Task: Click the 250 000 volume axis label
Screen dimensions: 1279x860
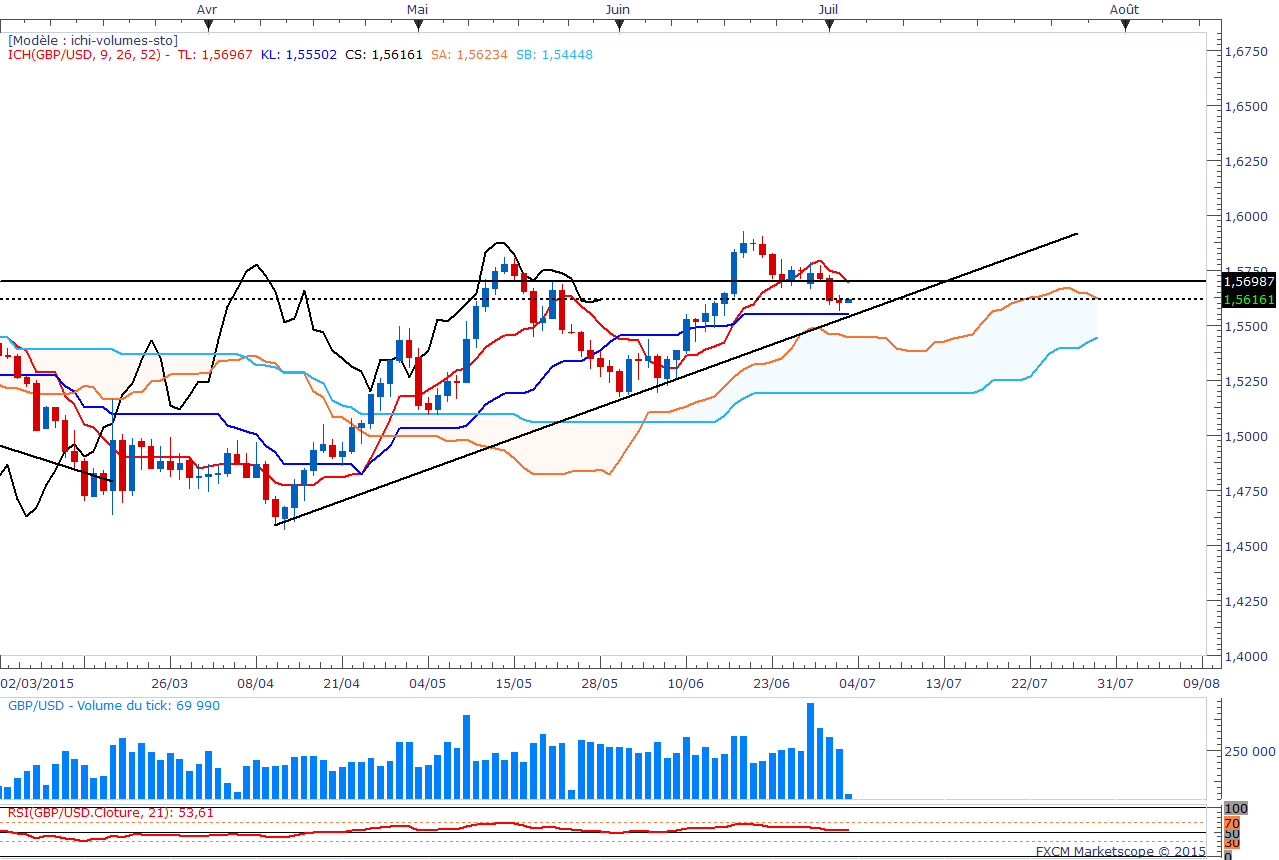Action: (1249, 751)
